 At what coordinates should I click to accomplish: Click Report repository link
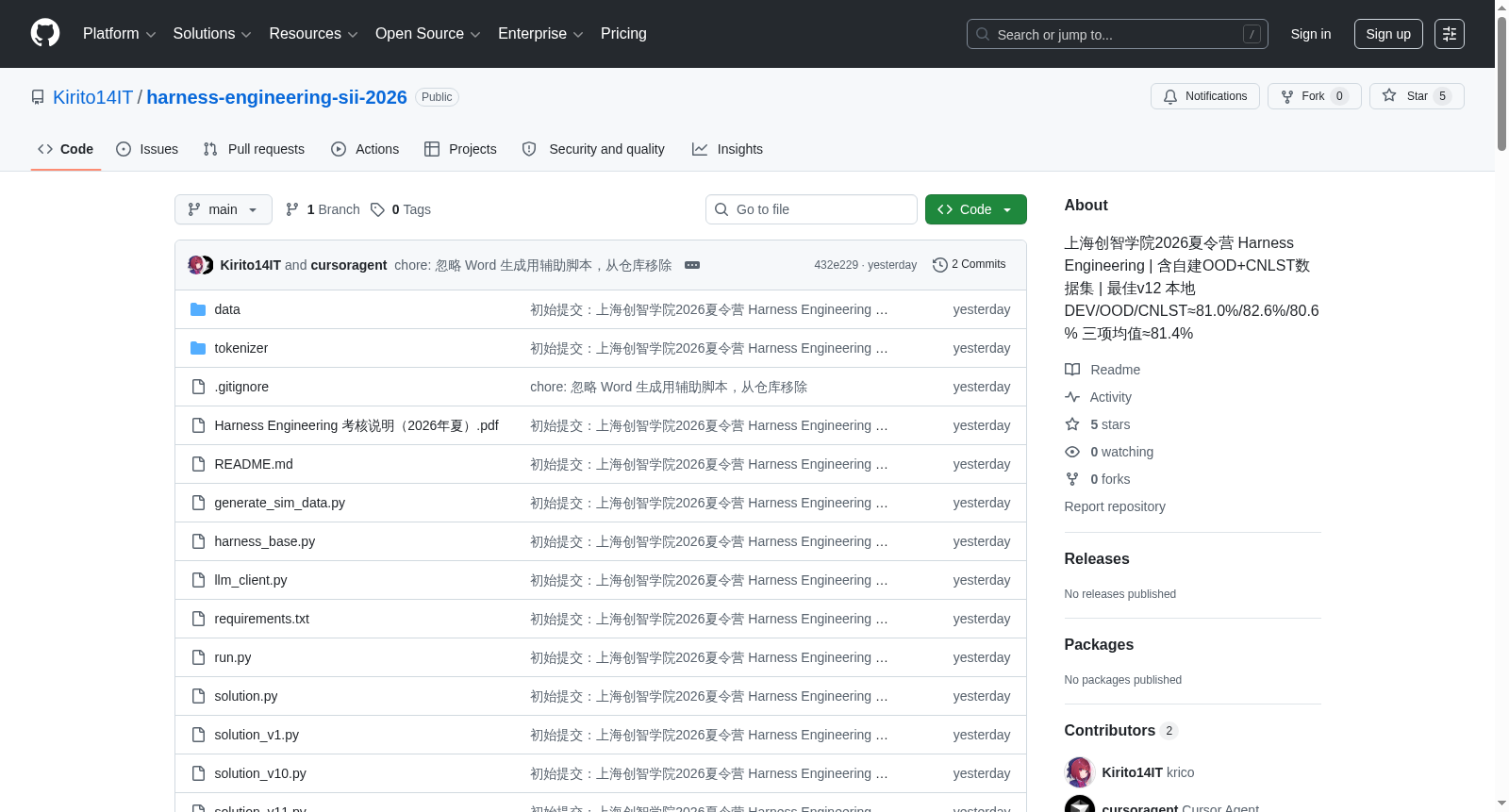point(1115,506)
